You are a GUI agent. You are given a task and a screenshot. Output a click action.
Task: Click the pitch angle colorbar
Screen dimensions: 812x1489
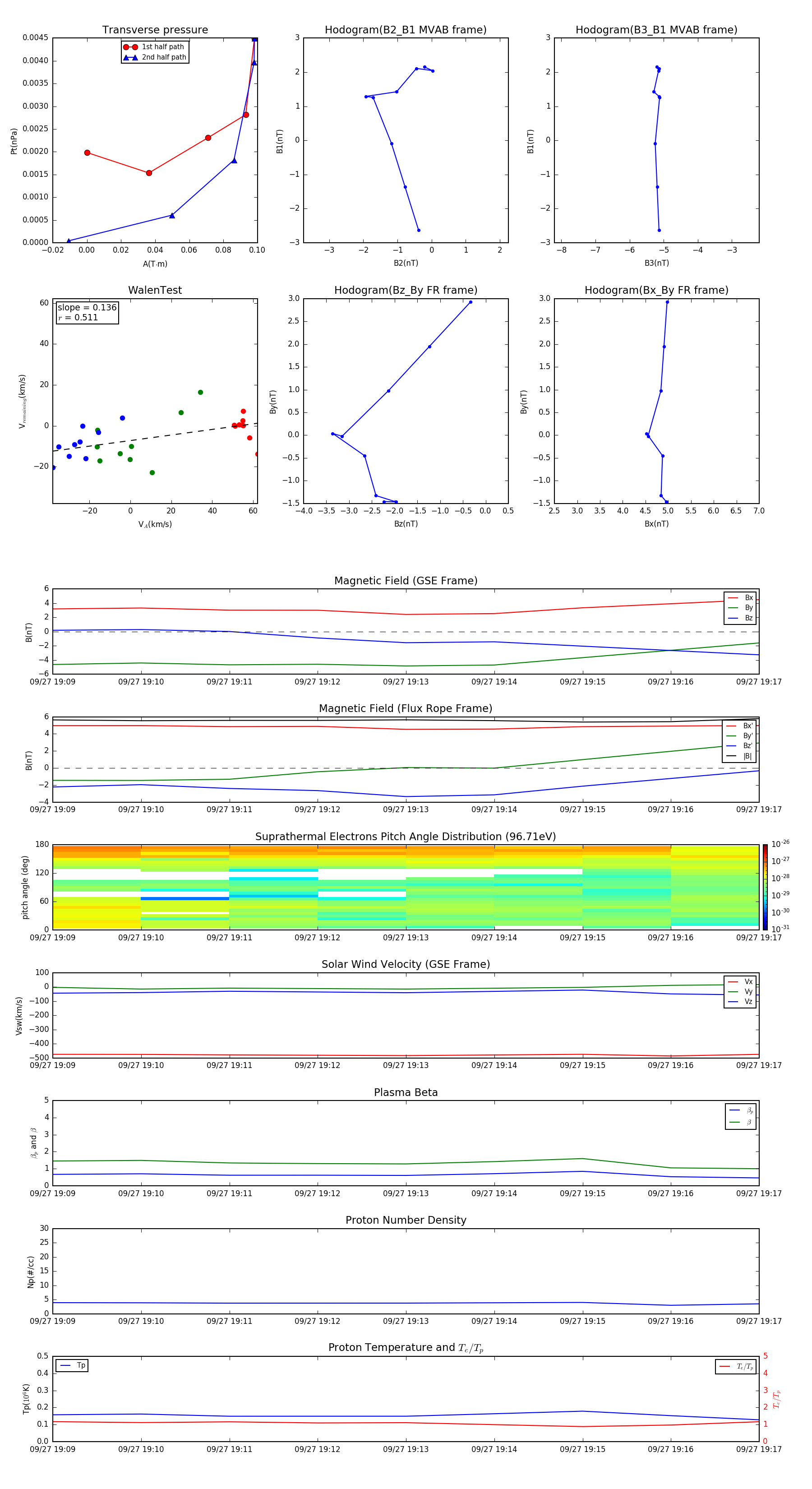pos(765,887)
